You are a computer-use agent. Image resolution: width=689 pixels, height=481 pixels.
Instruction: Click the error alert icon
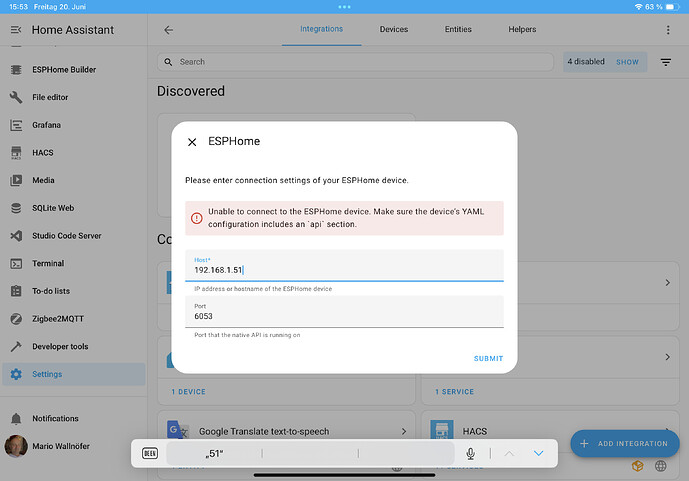[196, 218]
